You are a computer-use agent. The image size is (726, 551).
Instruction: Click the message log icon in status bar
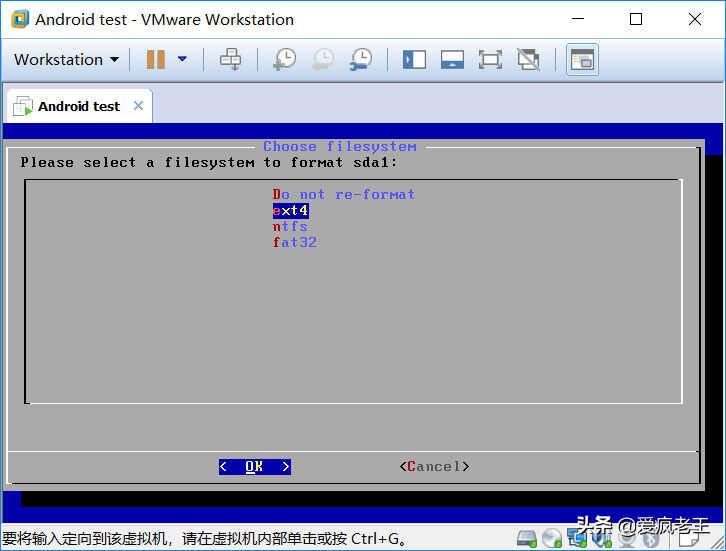point(689,538)
